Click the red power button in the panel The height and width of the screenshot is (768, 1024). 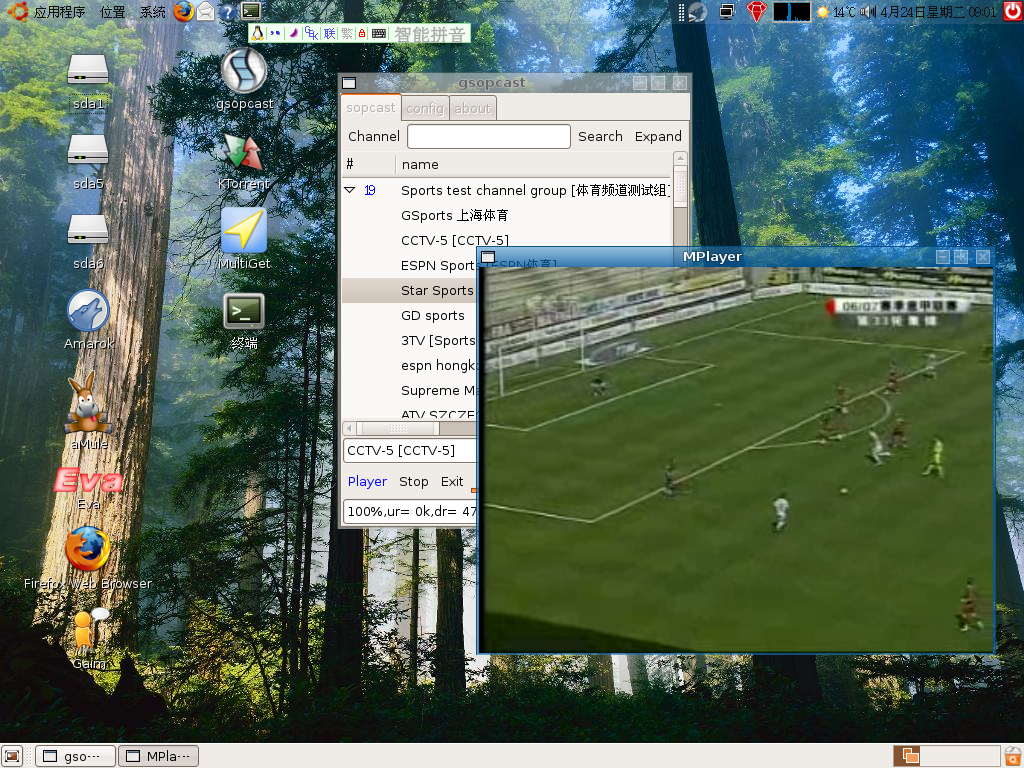1013,11
